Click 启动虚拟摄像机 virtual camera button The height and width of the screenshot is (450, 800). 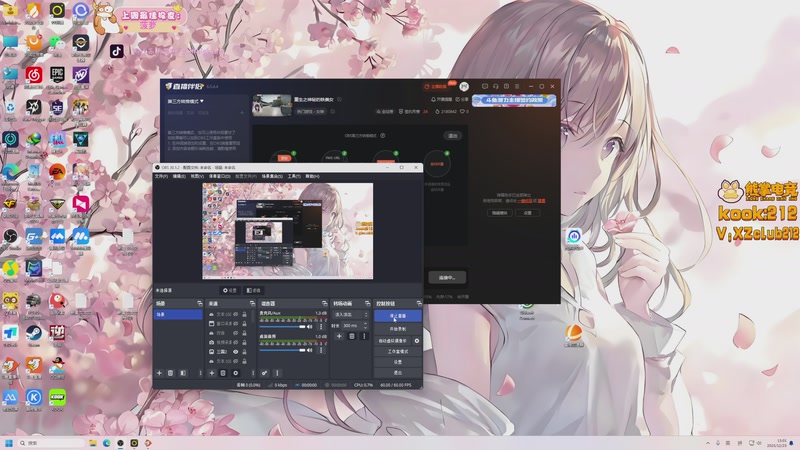tap(392, 341)
